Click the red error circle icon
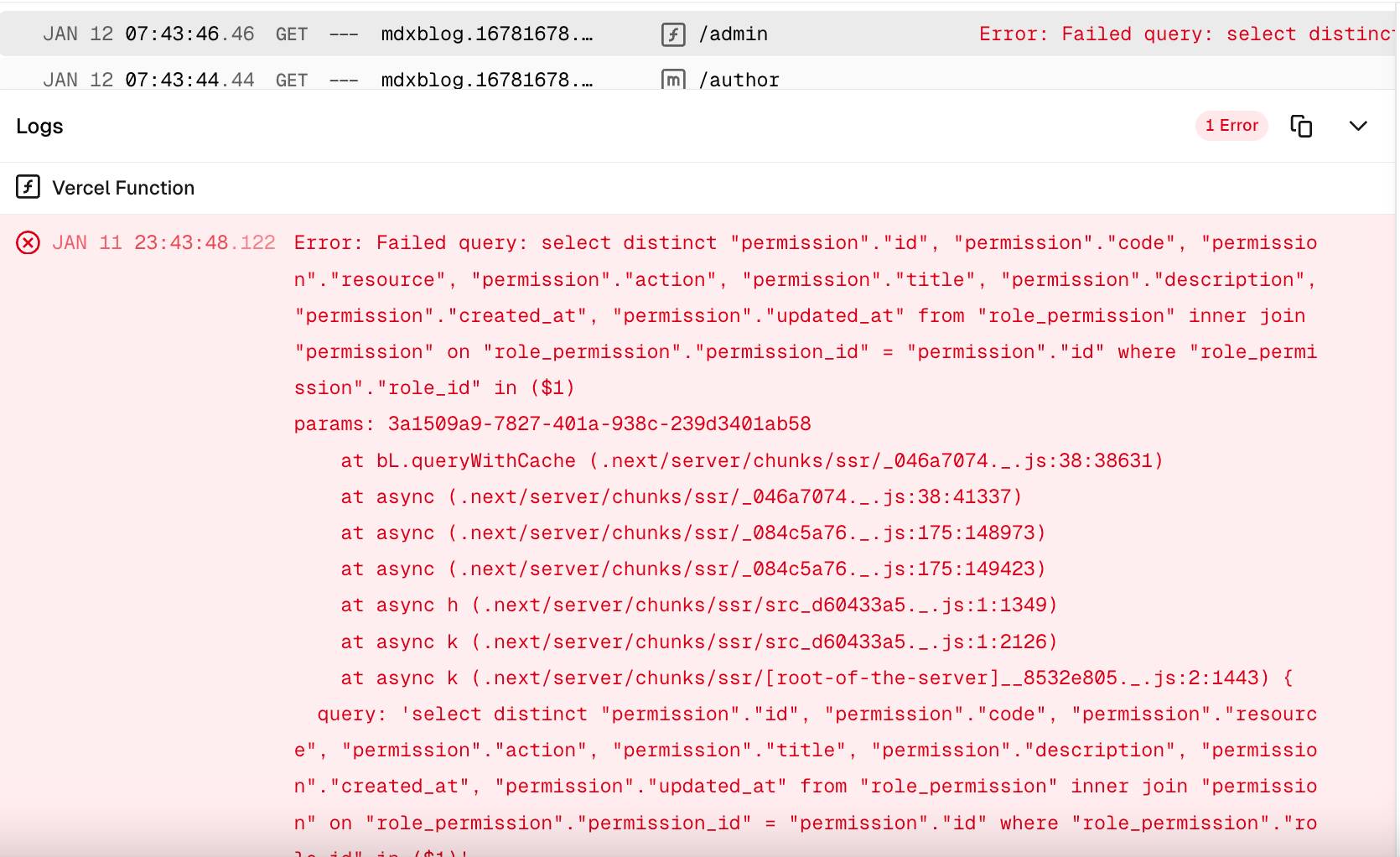Viewport: 1400px width, 857px height. 29,243
